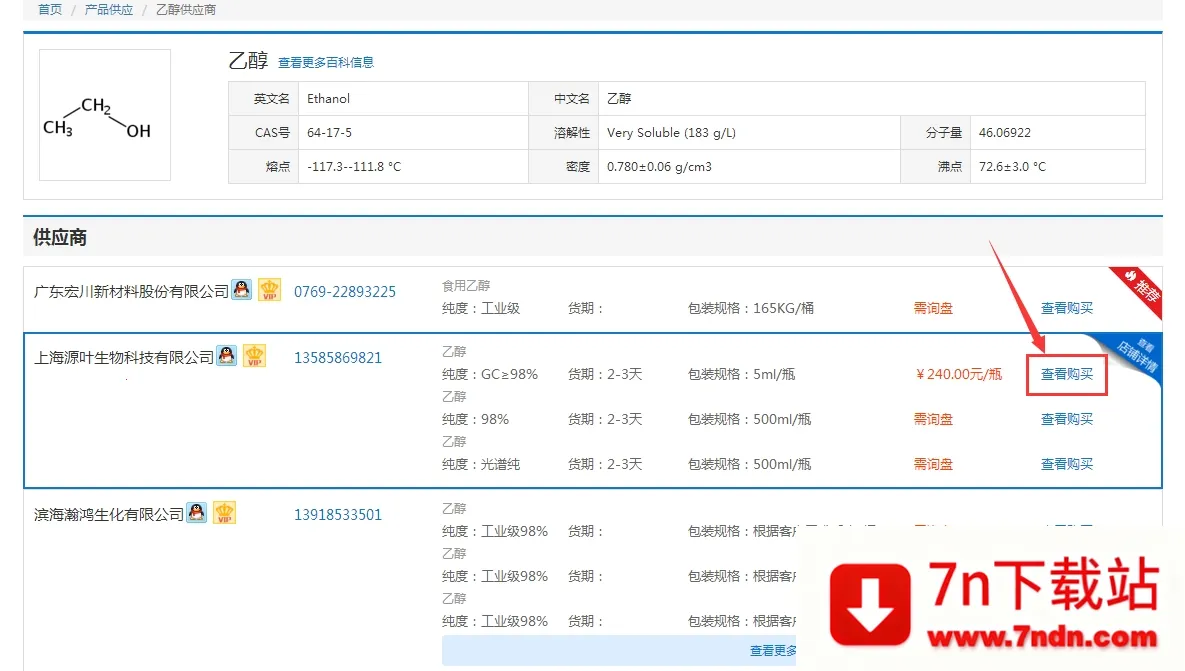Click 查看购买 for 光谱纯 ethanol
Screen dimensions: 1185x671
tap(1066, 464)
